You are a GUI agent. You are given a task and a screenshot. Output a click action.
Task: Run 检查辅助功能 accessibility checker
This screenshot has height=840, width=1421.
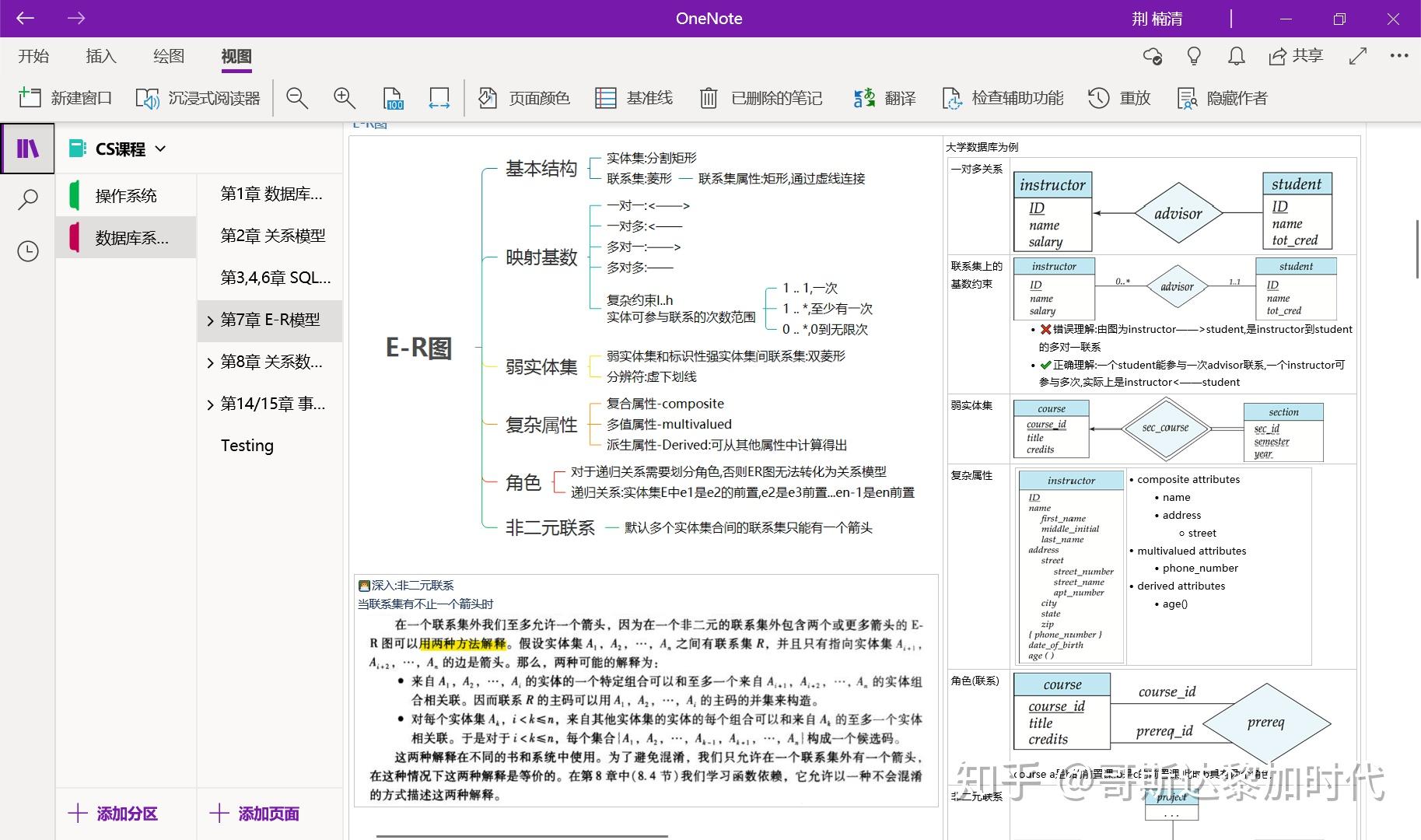[x=1002, y=98]
